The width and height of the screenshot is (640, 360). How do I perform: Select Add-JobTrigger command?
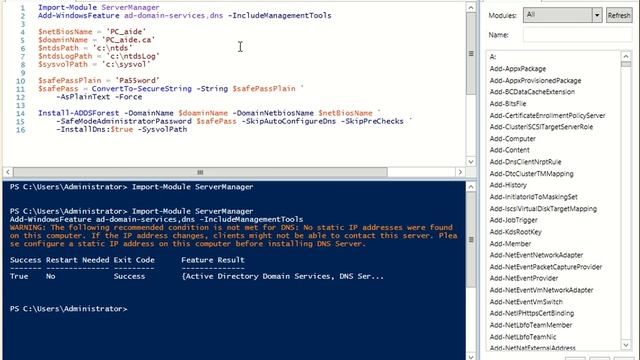pos(513,220)
